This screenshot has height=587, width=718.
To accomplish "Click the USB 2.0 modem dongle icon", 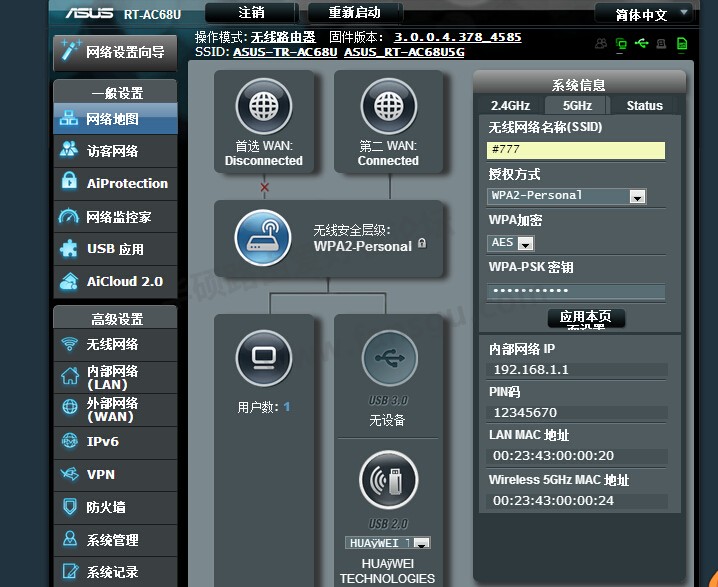I will (389, 480).
